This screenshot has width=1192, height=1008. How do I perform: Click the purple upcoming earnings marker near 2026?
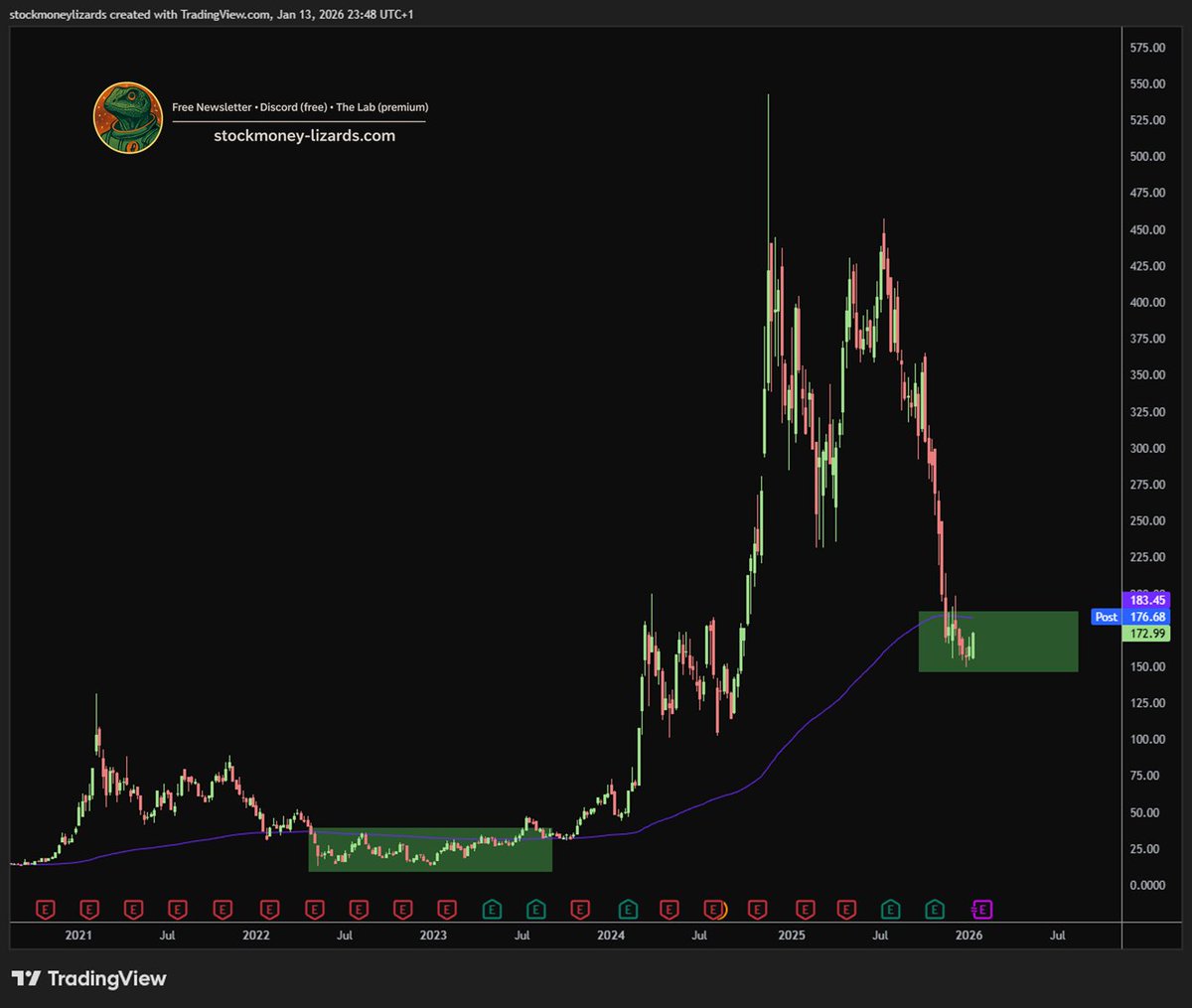(981, 909)
